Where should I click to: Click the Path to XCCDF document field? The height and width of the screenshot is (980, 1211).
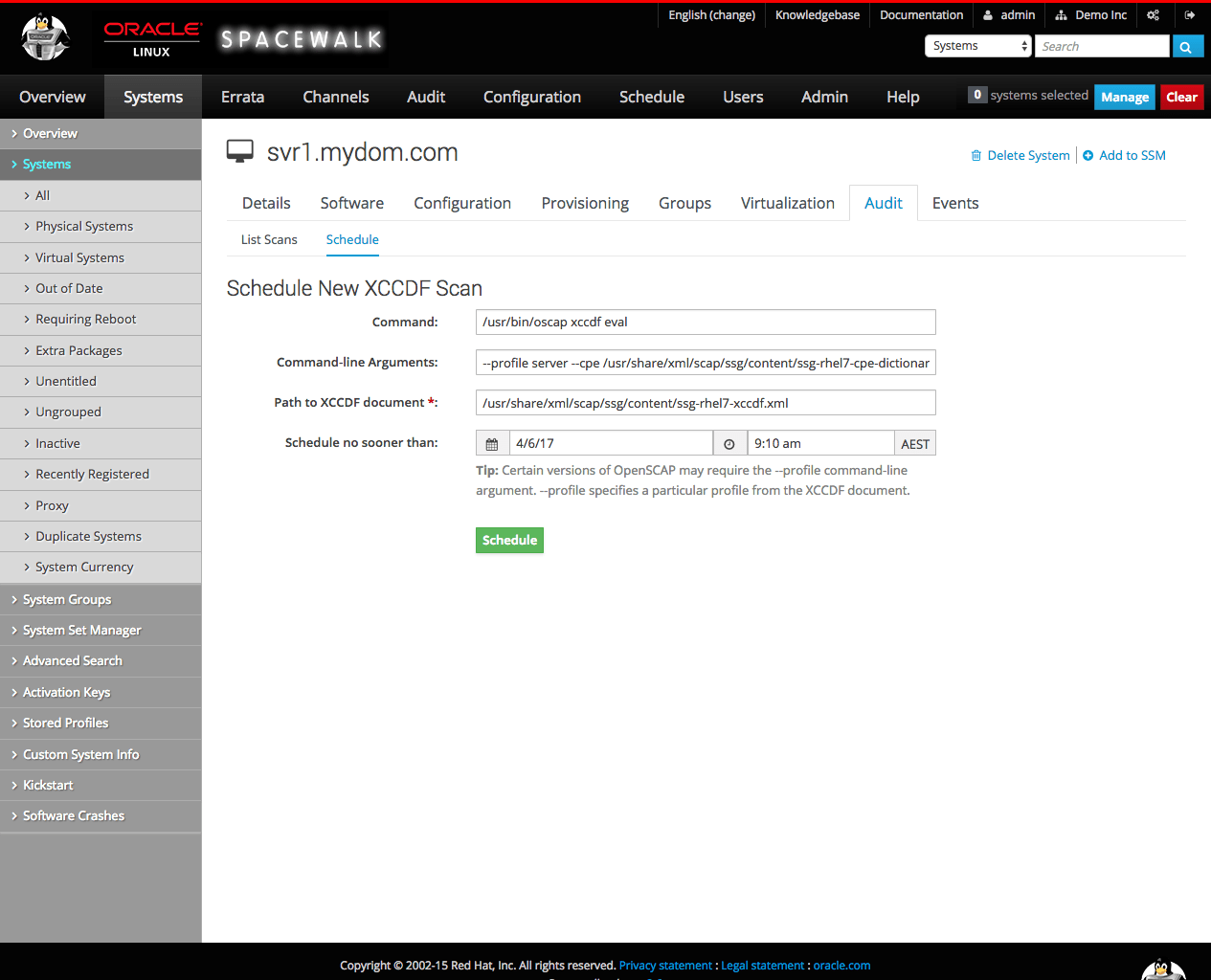pyautogui.click(x=706, y=403)
